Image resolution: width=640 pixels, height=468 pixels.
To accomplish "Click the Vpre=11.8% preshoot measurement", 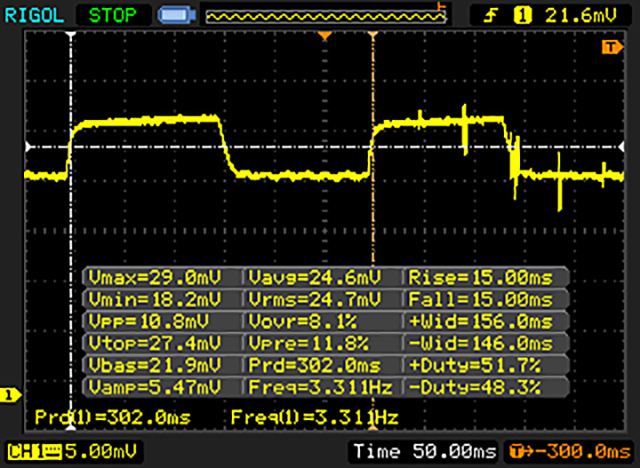I will [309, 343].
